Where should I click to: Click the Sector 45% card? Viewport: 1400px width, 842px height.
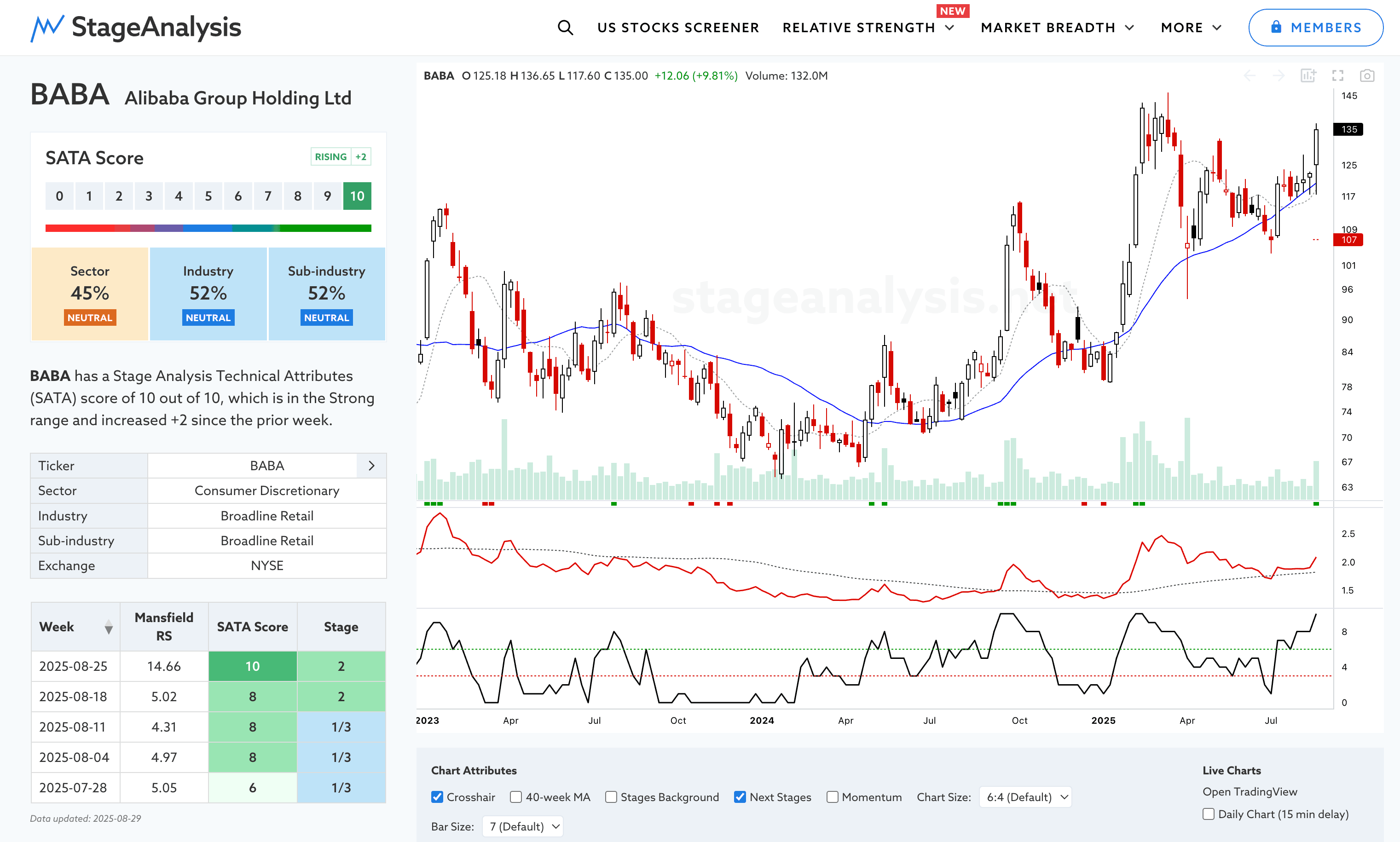coord(90,294)
